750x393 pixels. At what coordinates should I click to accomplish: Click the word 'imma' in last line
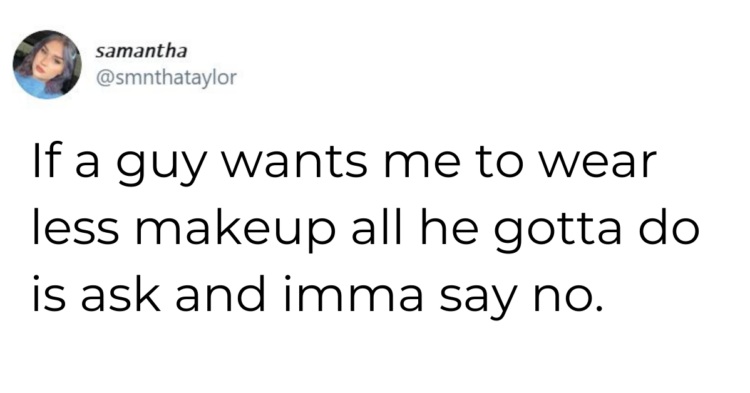click(353, 294)
